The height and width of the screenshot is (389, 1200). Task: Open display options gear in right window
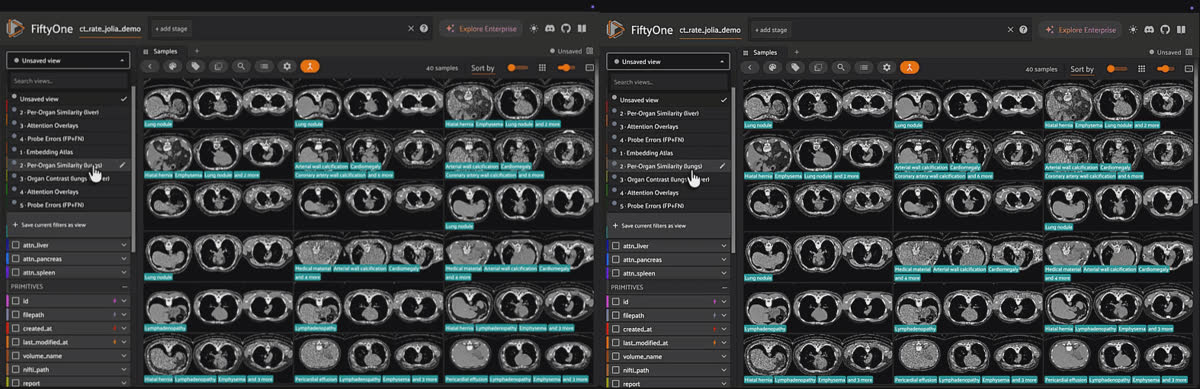(888, 67)
